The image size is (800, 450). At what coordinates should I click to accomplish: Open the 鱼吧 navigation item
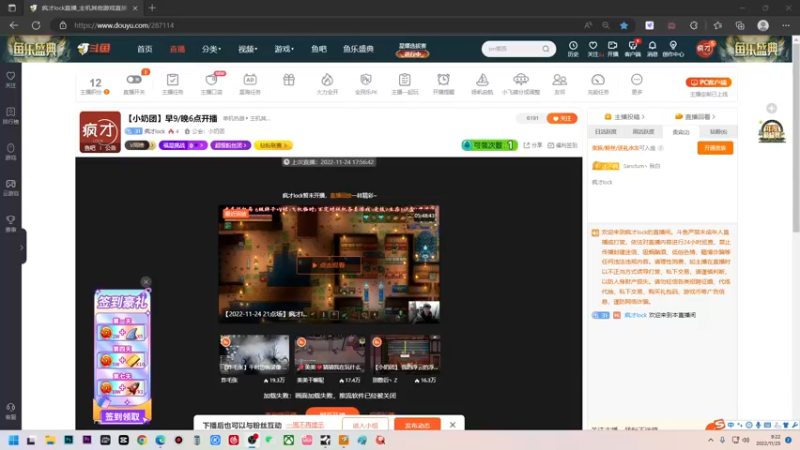(319, 49)
